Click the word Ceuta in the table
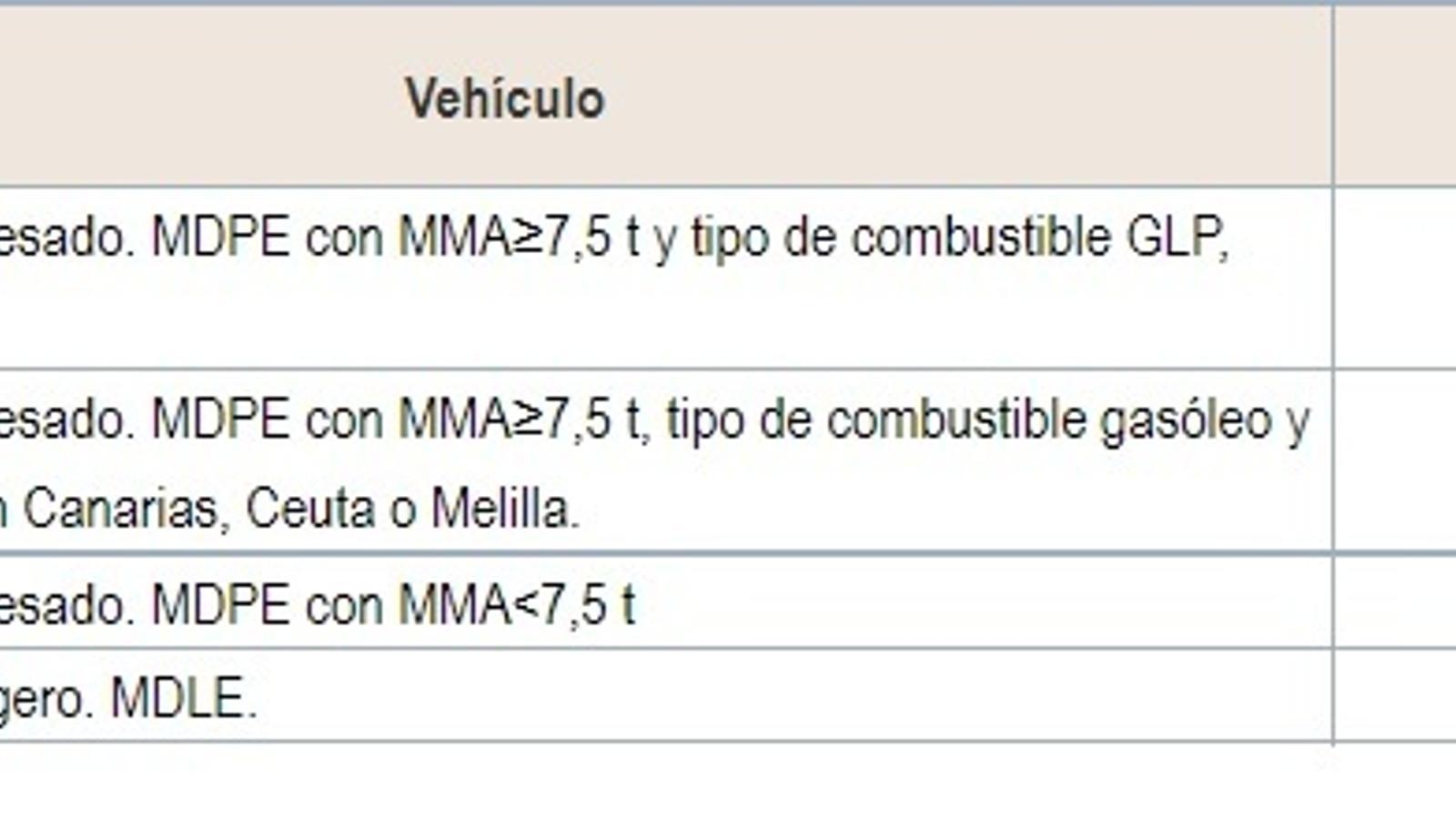The height and width of the screenshot is (819, 1456). click(310, 509)
